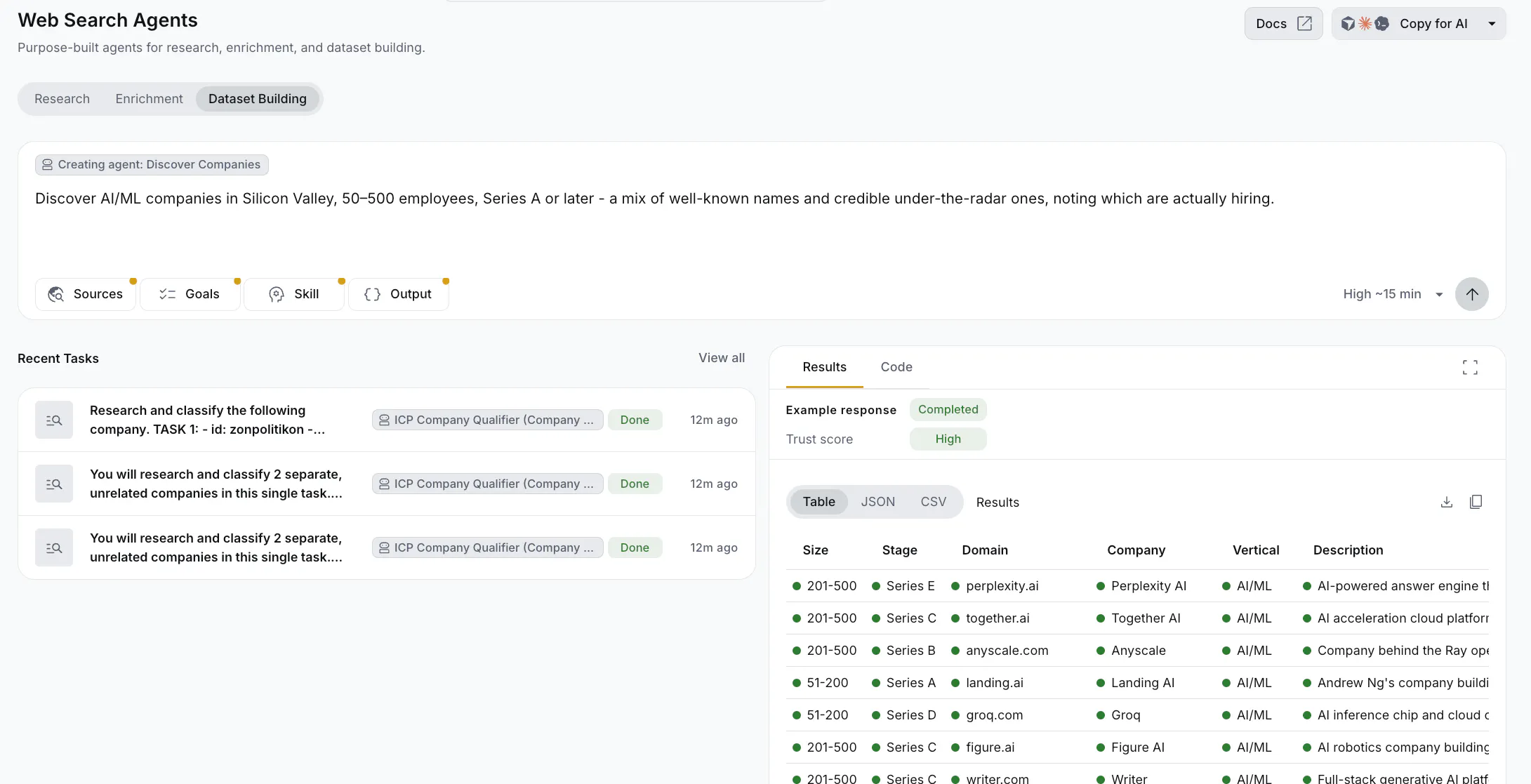Click the search icon of the zonpolitikon task row
The width and height of the screenshot is (1531, 784).
(54, 420)
